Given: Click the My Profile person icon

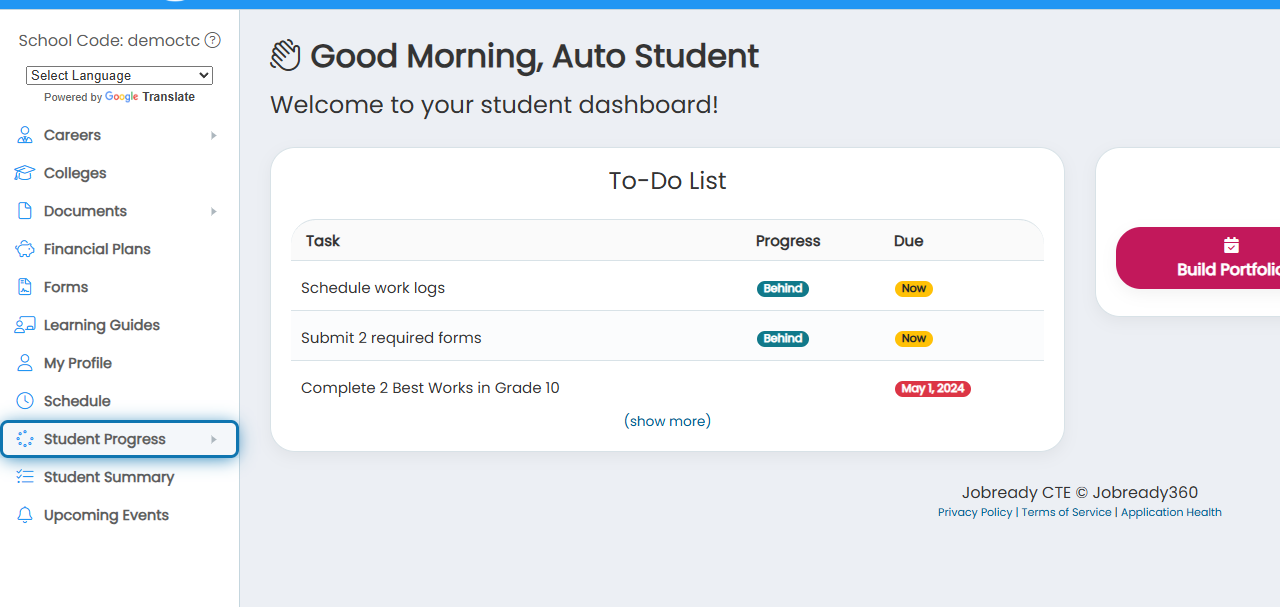Looking at the screenshot, I should click(x=25, y=363).
